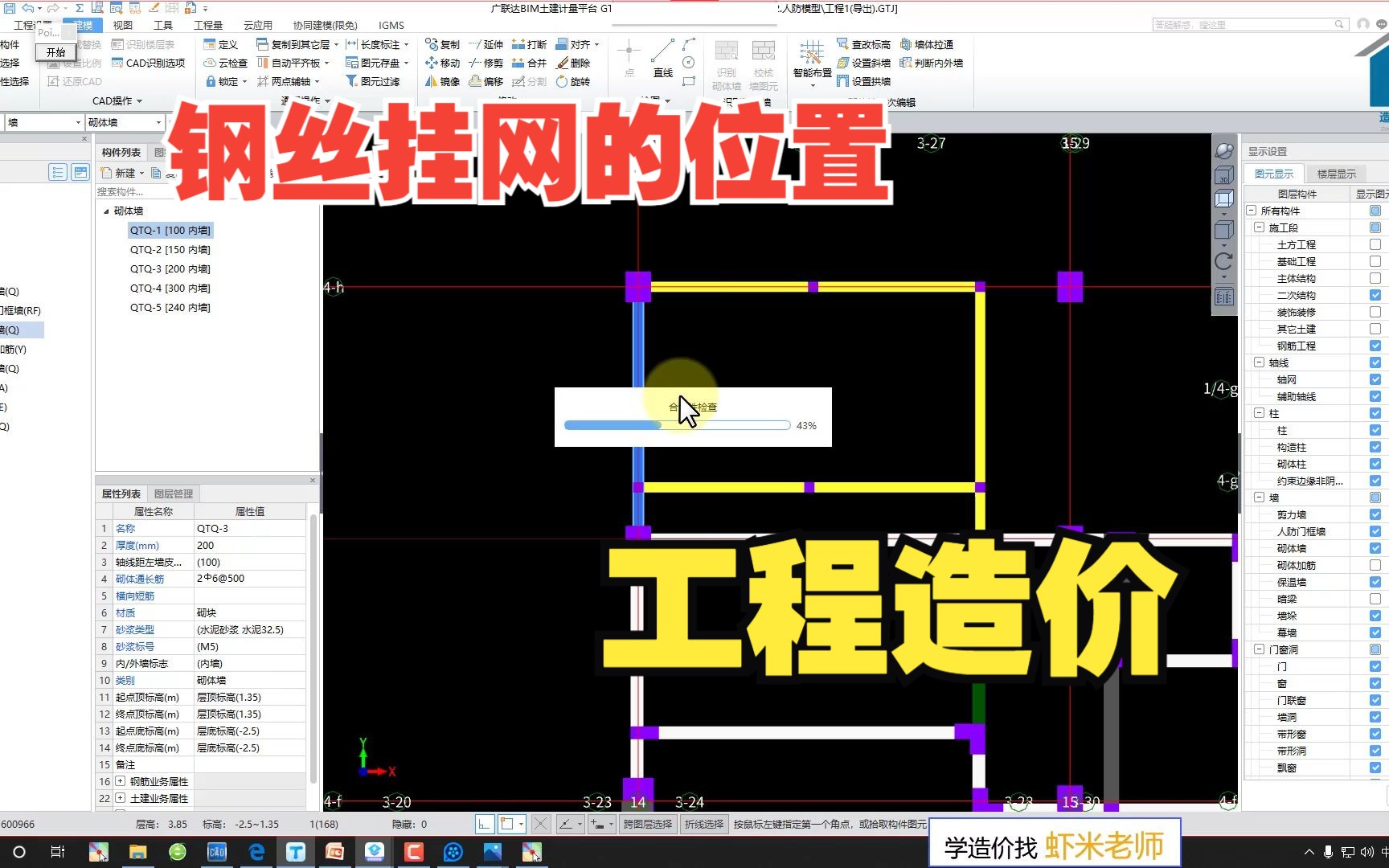
Task: Open the CAD操作 group dropdown
Action: 117,101
